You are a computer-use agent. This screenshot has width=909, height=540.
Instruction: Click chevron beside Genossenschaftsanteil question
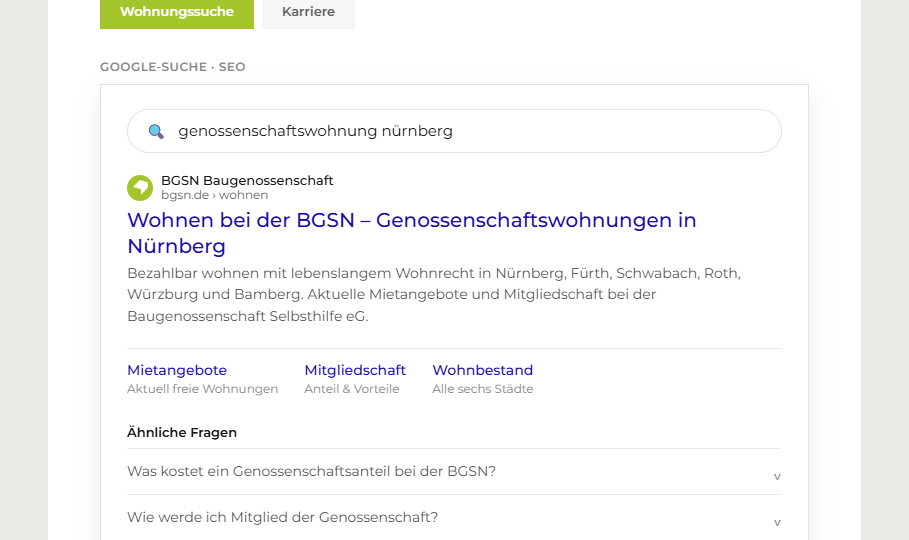click(777, 477)
